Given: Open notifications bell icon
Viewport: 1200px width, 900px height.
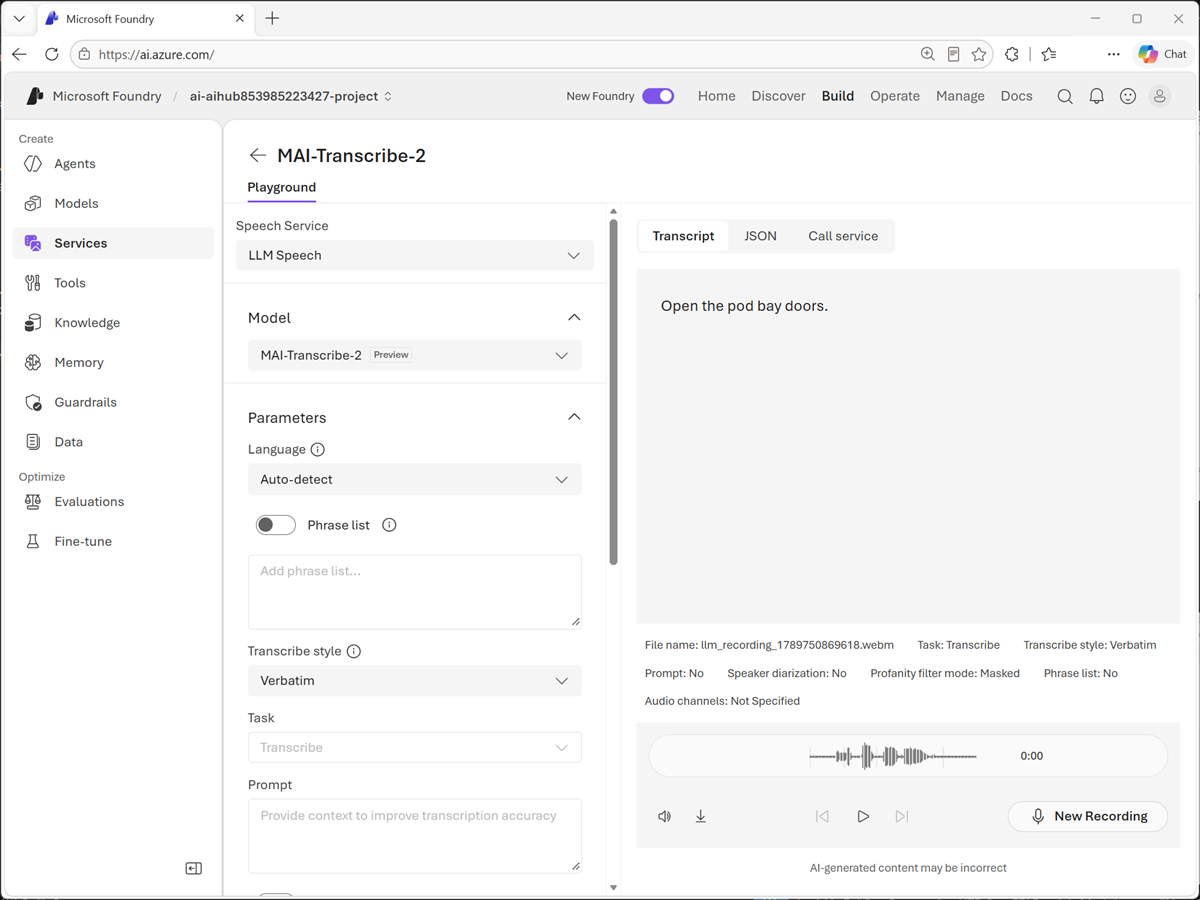Looking at the screenshot, I should [1097, 96].
